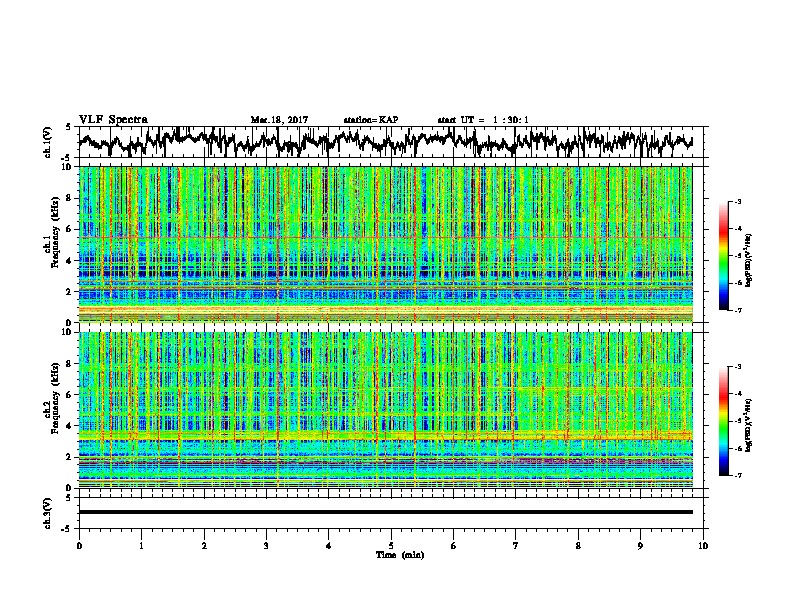The width and height of the screenshot is (792, 612).
Task: Click the date 'Mar.18, 2017' label
Action: pos(279,120)
